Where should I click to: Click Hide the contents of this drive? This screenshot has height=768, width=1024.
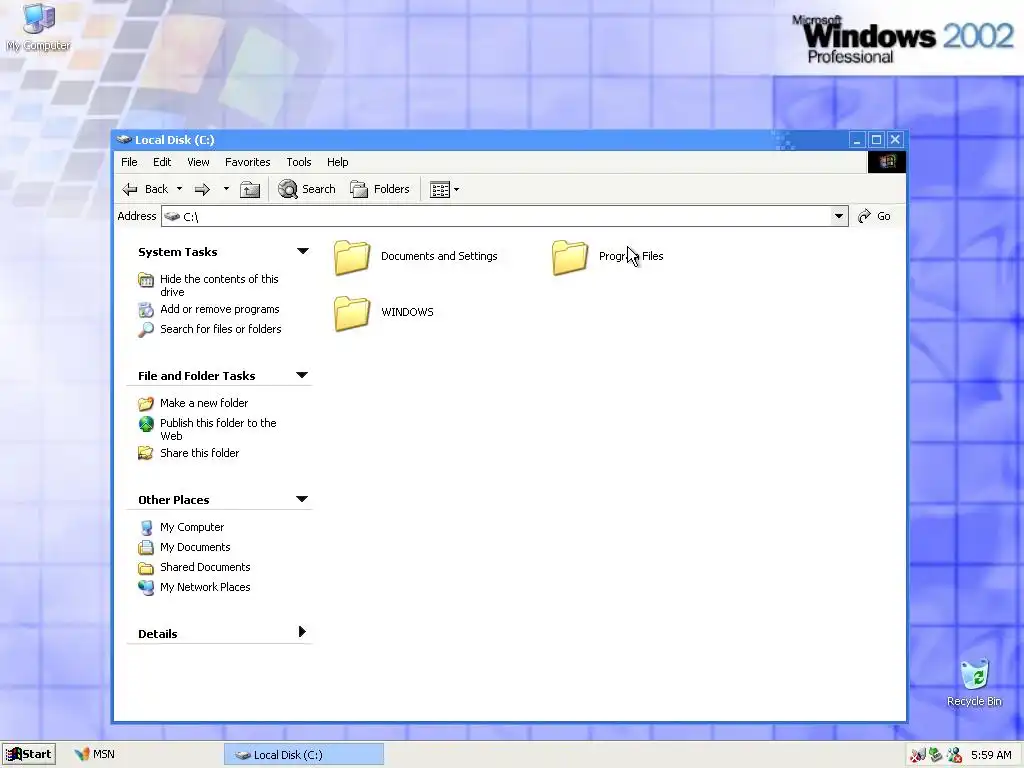coord(219,285)
